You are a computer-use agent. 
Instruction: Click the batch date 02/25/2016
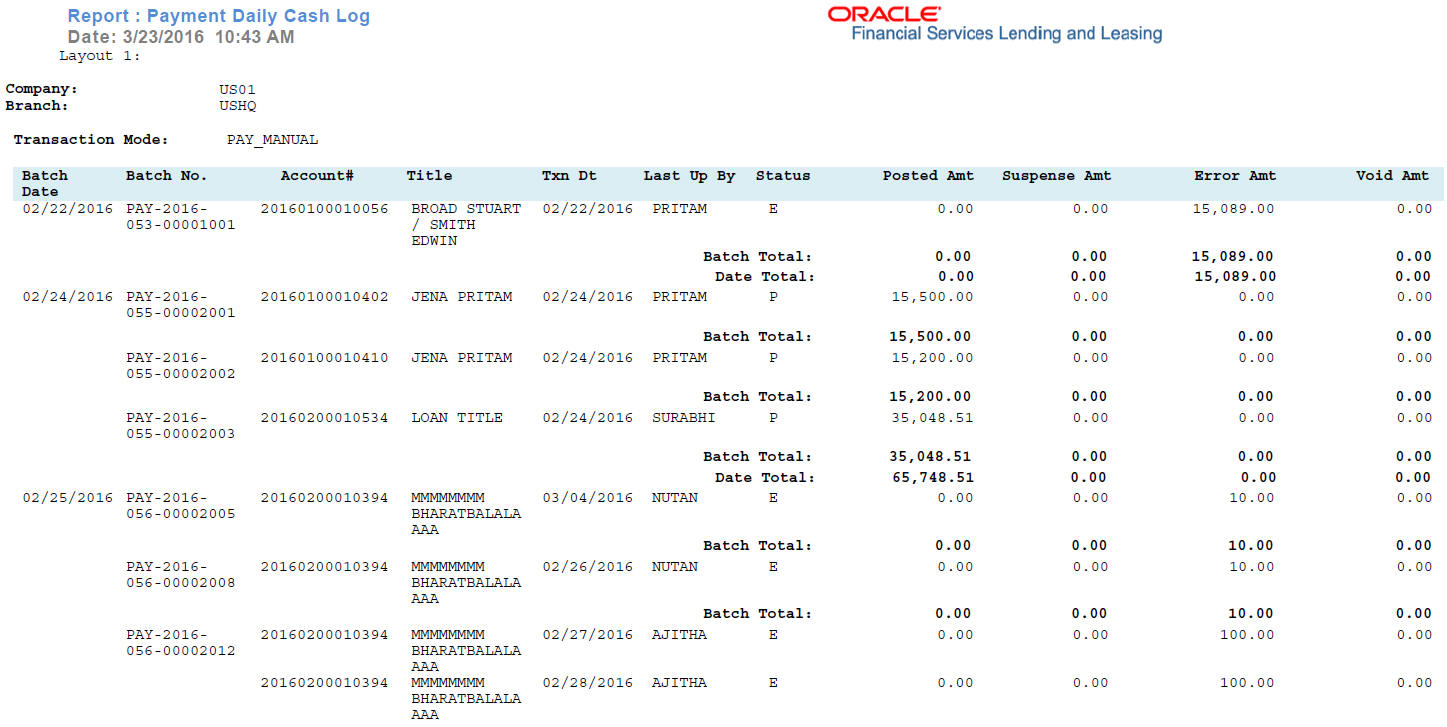point(68,498)
